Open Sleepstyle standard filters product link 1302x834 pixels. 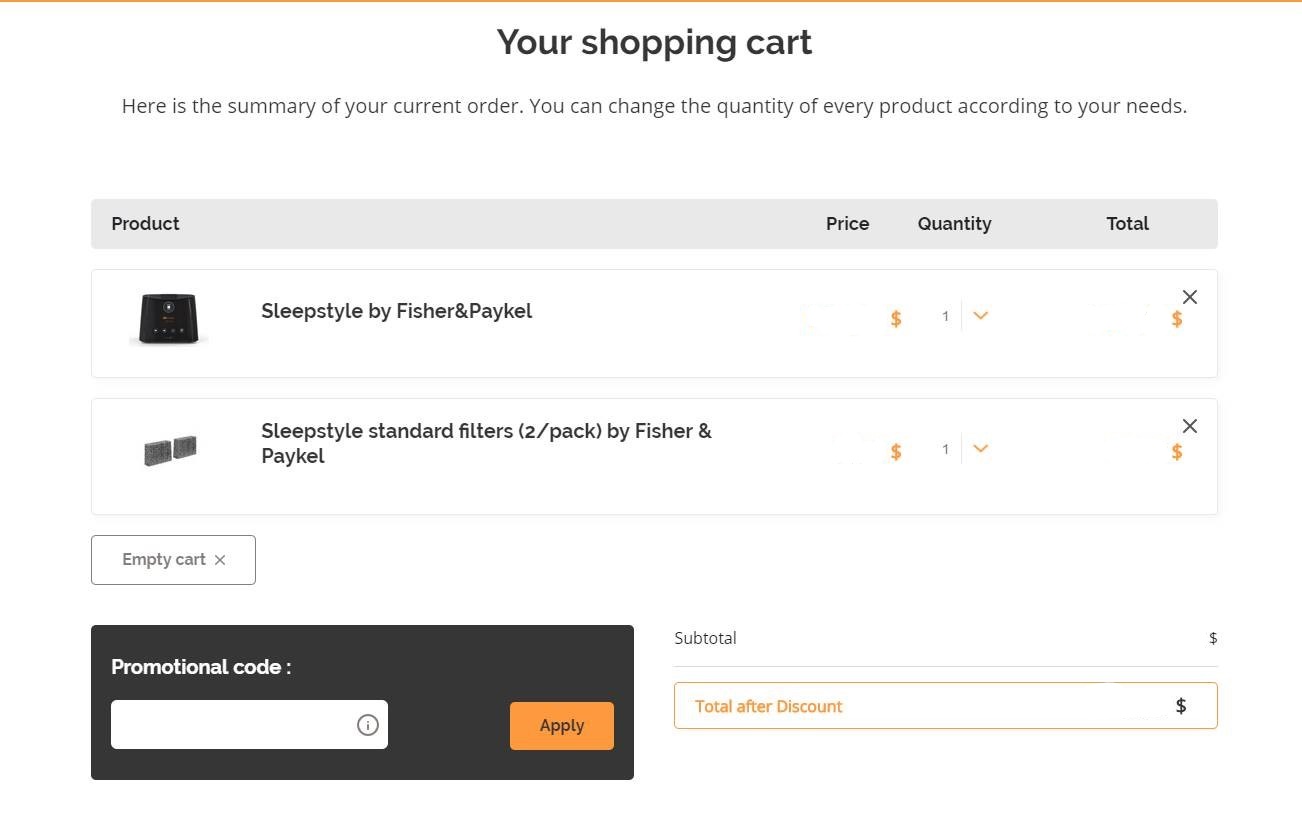486,444
